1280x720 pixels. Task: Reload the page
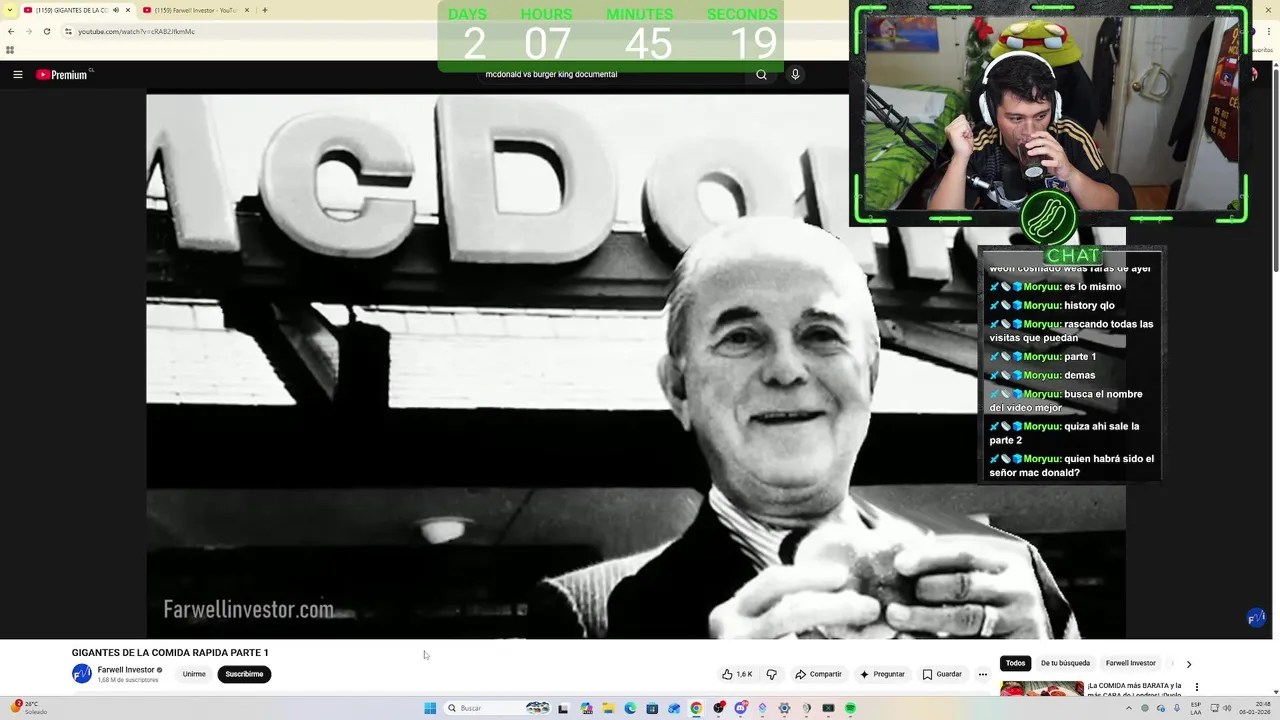click(x=46, y=31)
